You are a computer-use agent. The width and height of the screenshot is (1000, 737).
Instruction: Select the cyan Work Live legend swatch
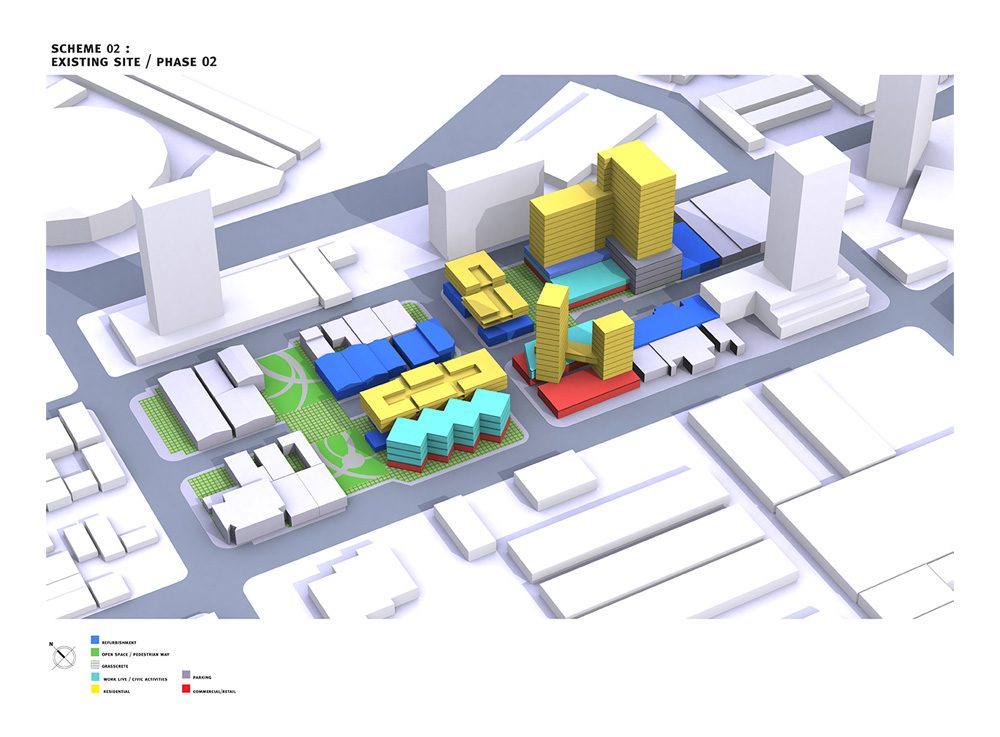tap(95, 678)
